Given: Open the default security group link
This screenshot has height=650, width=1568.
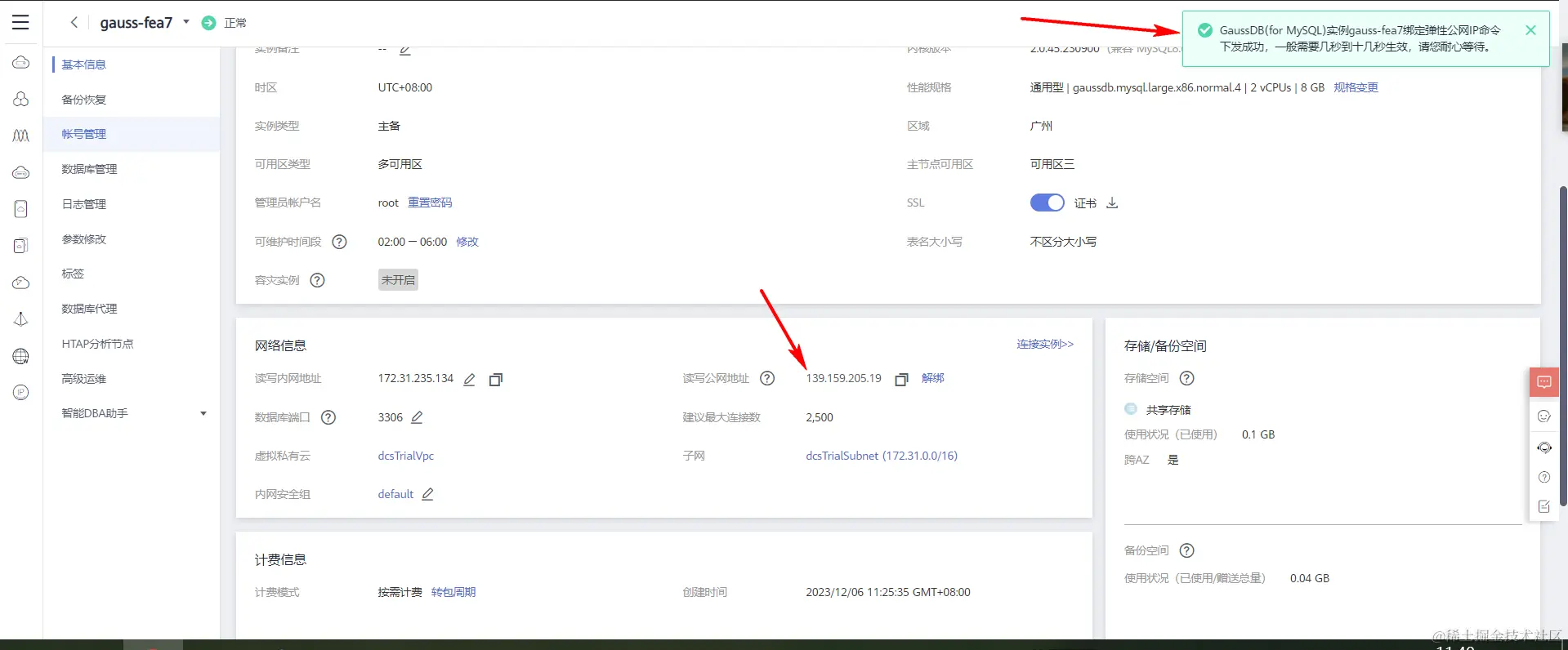Looking at the screenshot, I should (x=395, y=494).
